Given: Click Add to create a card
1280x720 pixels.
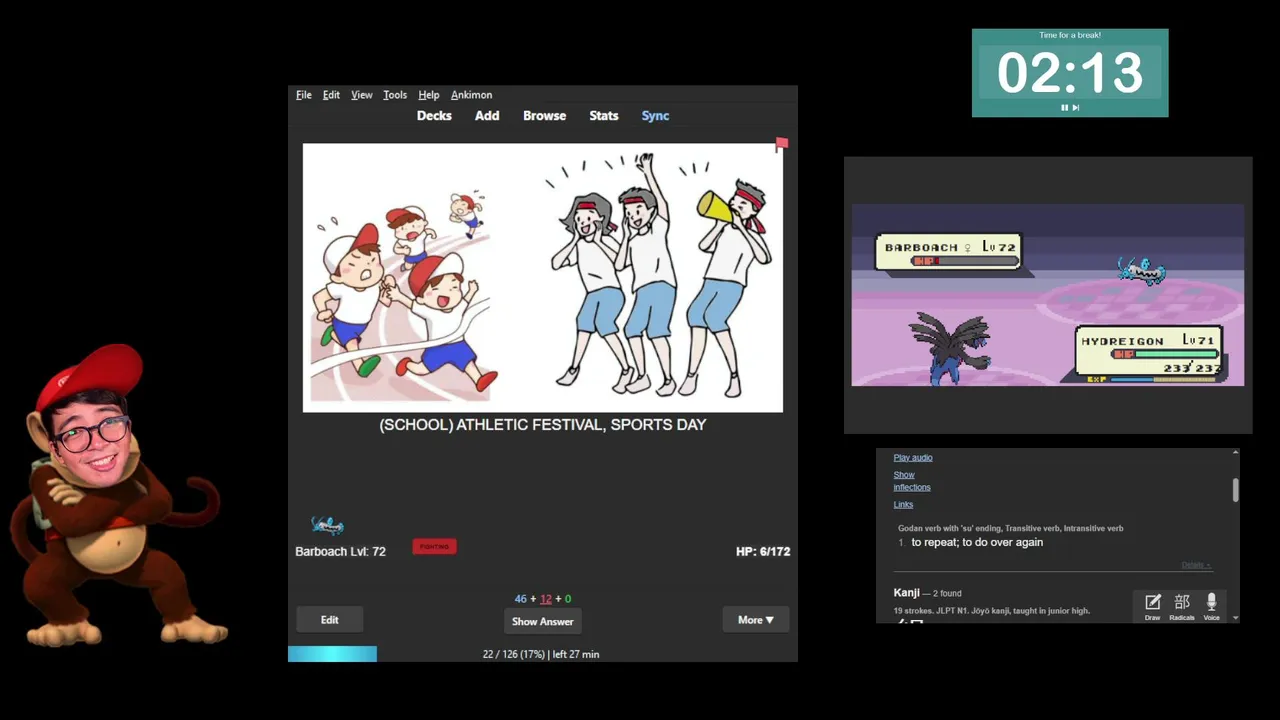Looking at the screenshot, I should click(x=487, y=116).
